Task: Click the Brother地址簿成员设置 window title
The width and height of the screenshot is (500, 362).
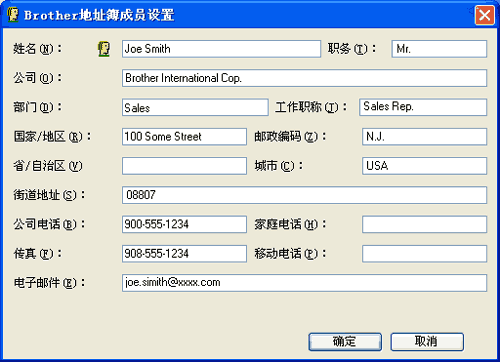Action: pos(99,15)
